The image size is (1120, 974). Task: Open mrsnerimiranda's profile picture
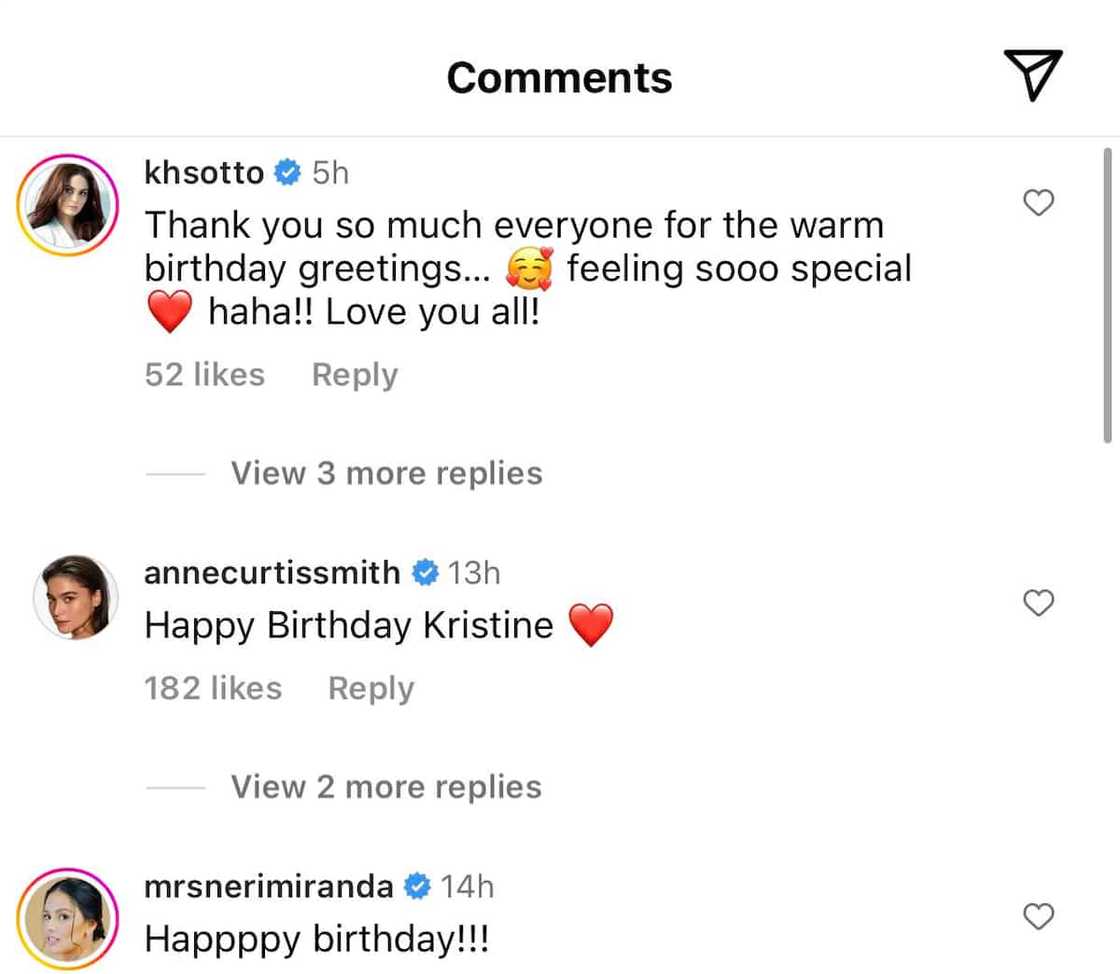click(68, 919)
